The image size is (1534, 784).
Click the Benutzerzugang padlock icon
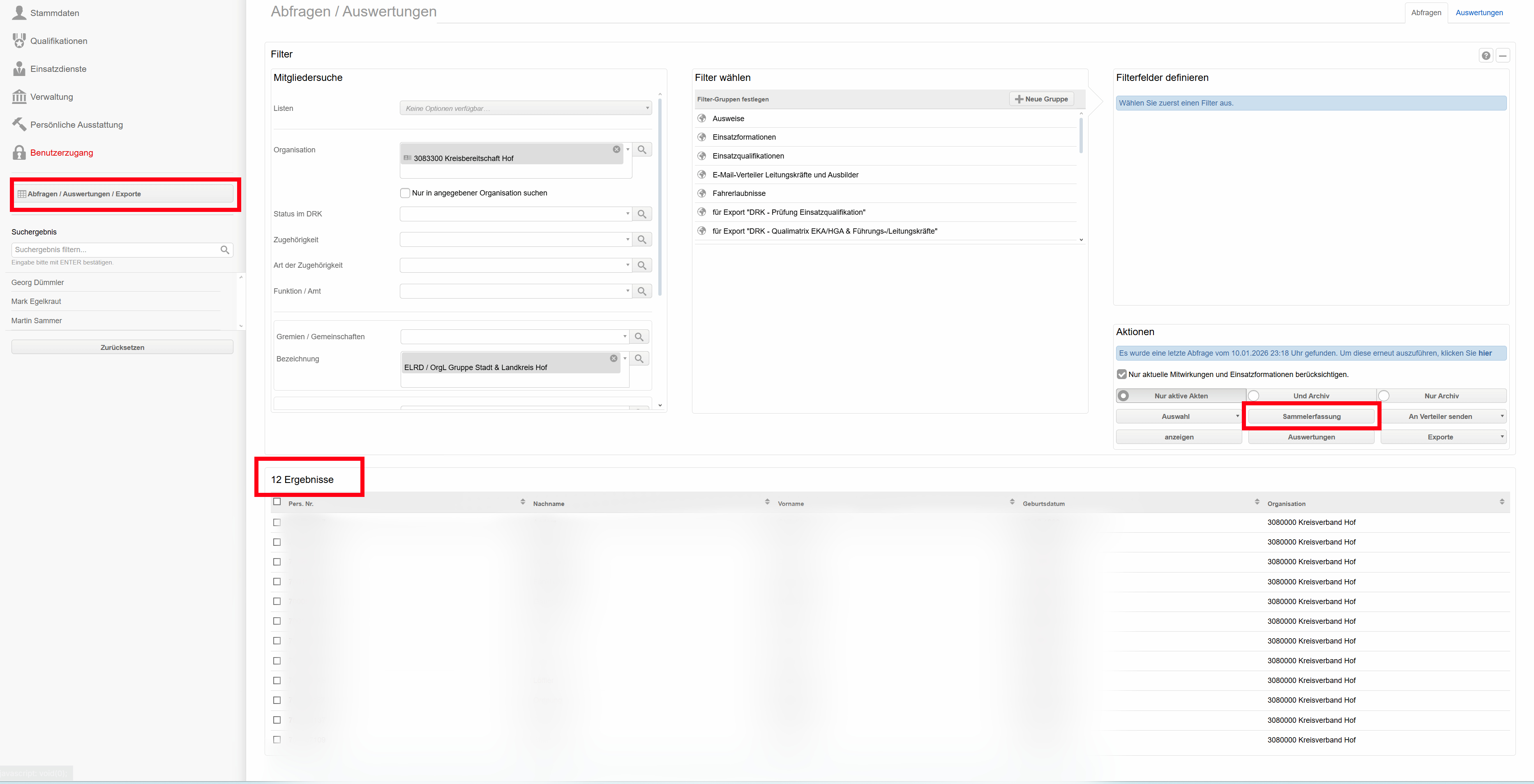coord(19,152)
